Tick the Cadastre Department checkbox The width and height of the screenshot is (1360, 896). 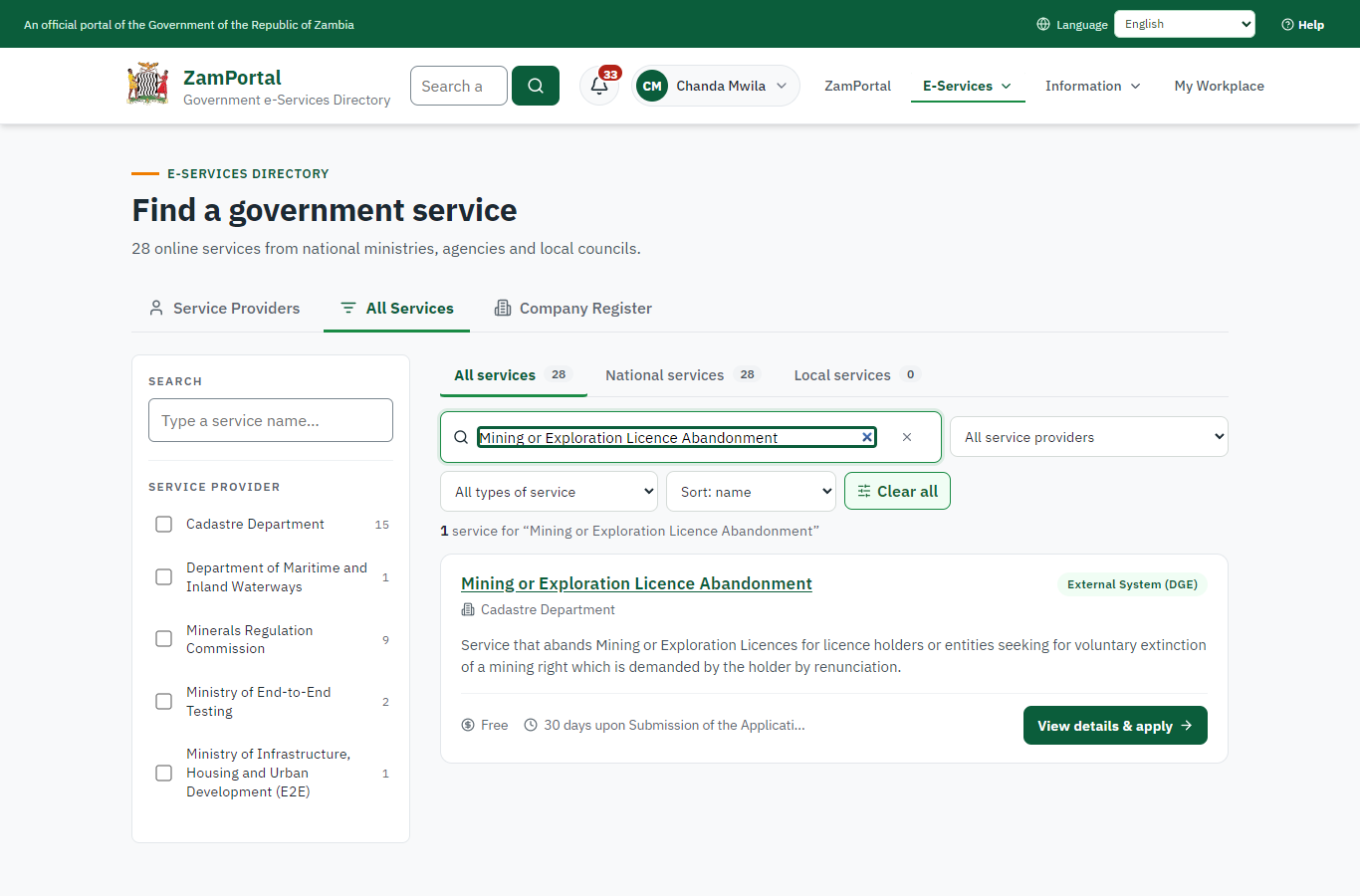tap(164, 524)
